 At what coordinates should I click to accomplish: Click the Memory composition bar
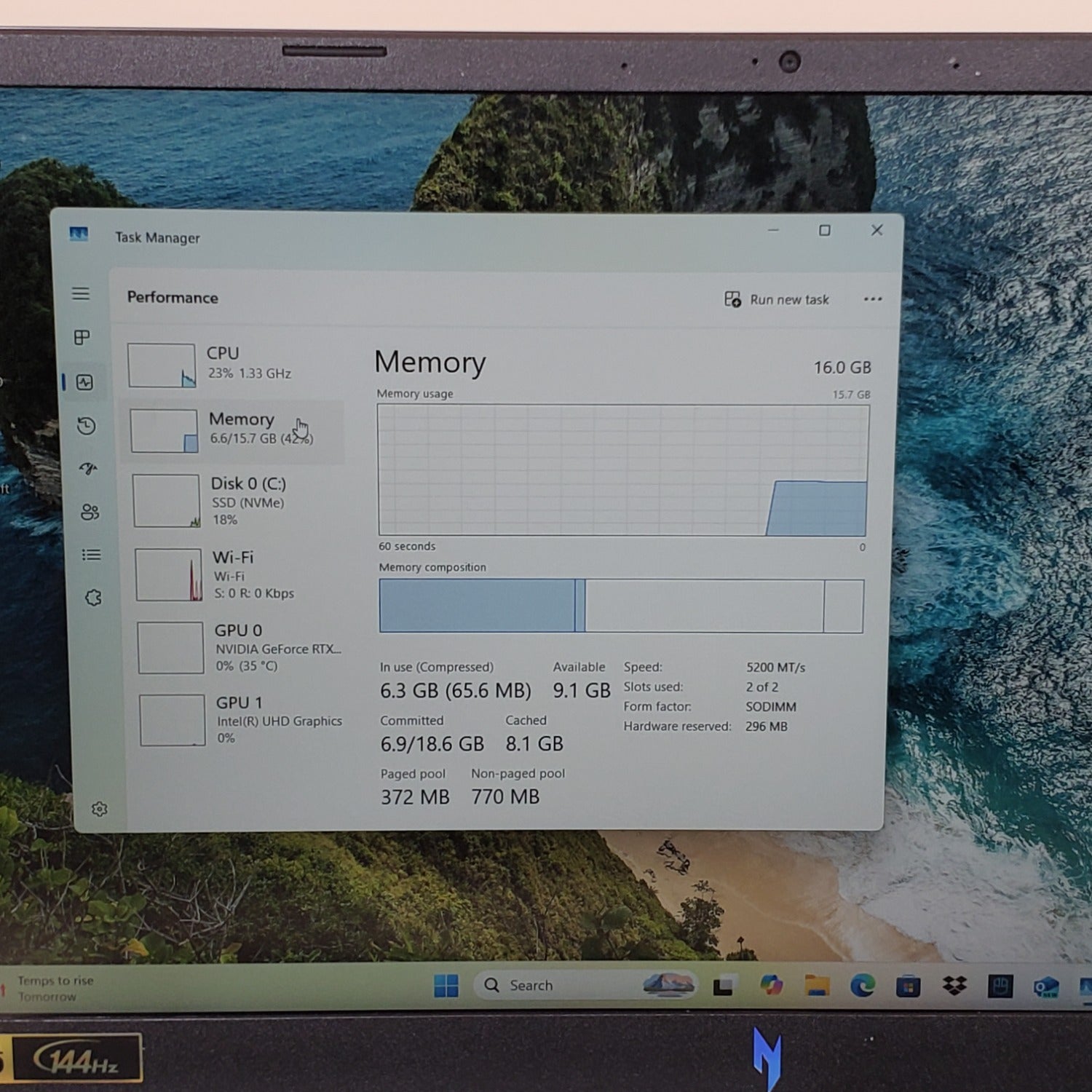(621, 606)
